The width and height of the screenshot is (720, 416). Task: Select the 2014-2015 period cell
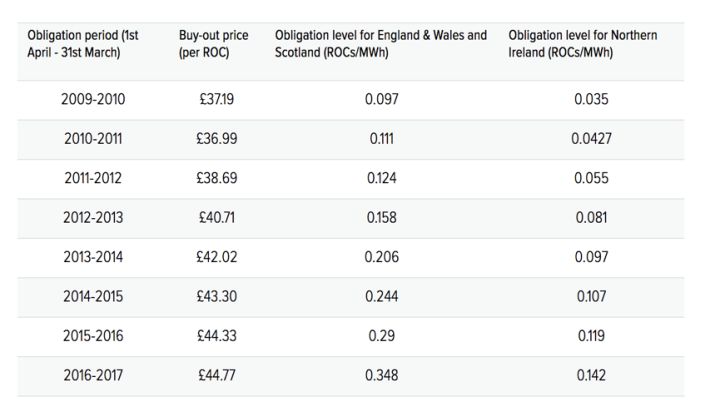(93, 297)
